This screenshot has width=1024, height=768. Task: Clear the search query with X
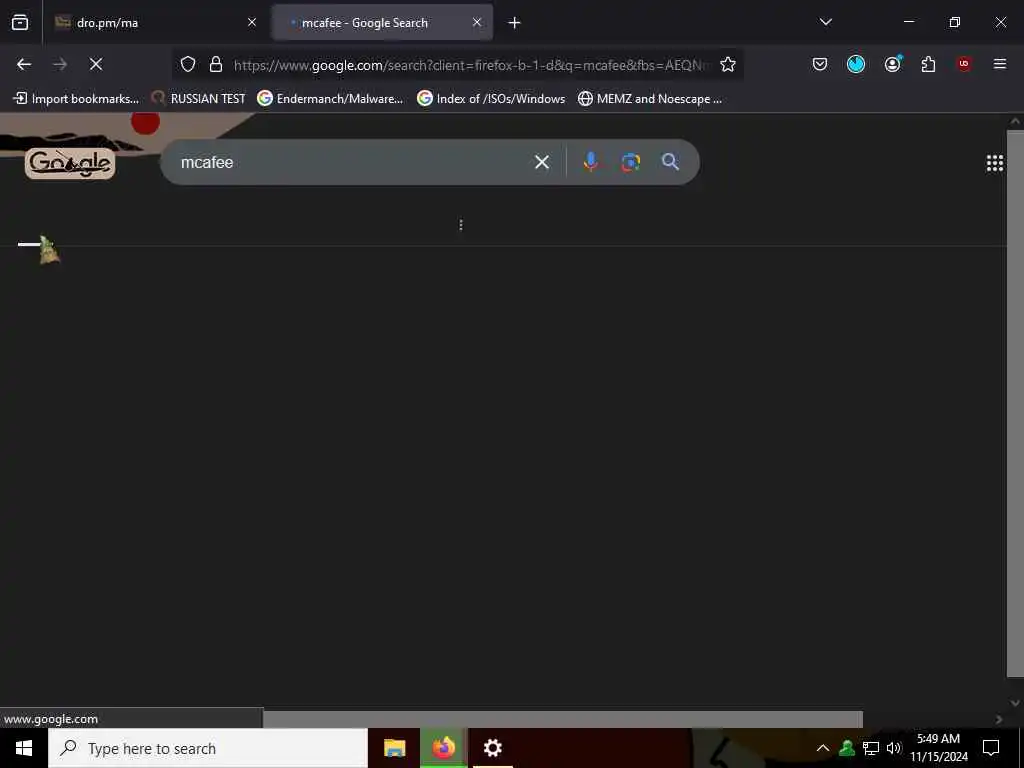(542, 162)
